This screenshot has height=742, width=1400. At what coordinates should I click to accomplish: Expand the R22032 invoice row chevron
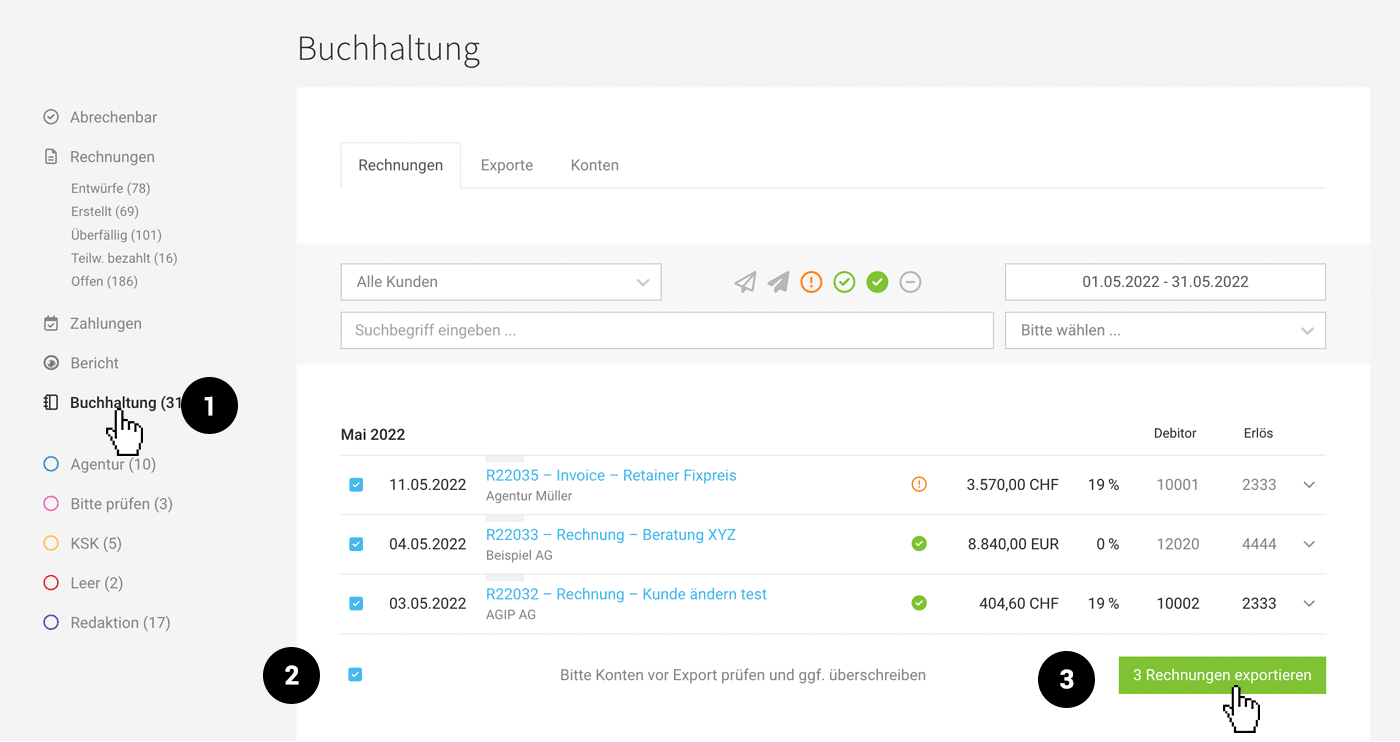click(1309, 604)
